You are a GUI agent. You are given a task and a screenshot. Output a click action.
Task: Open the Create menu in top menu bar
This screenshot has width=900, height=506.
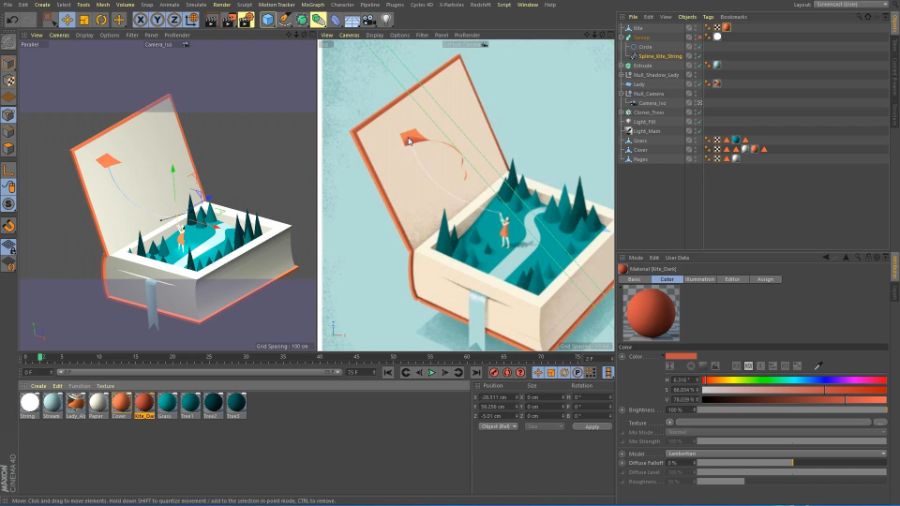point(42,5)
